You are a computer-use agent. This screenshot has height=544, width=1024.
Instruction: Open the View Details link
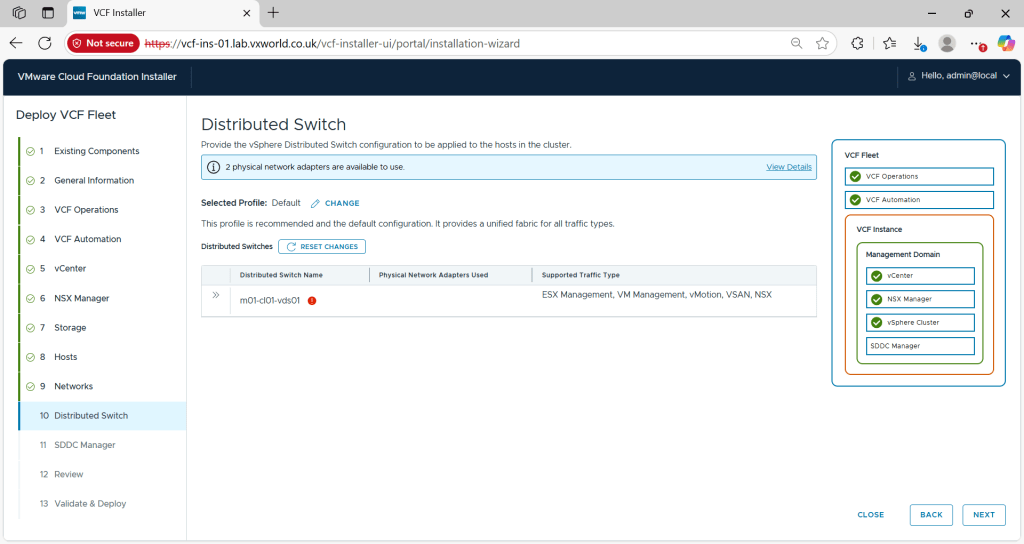tap(788, 167)
